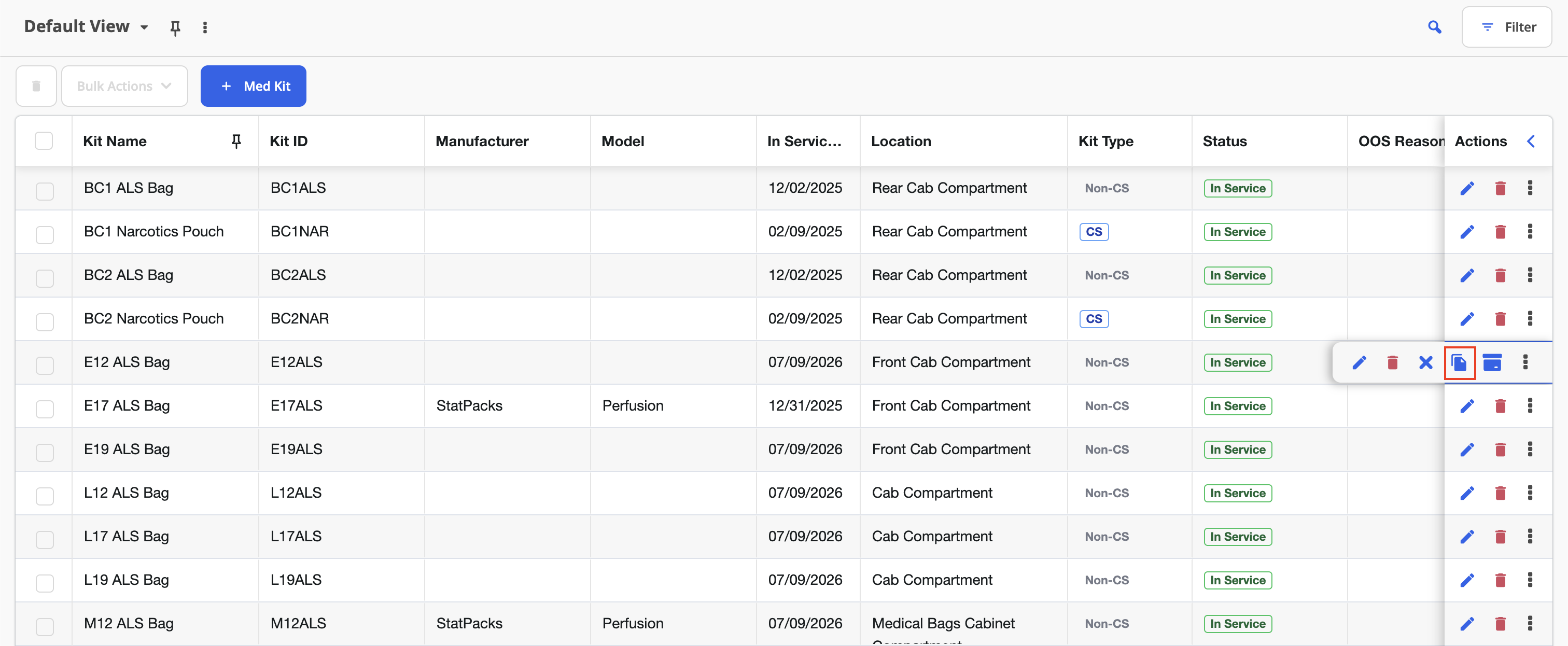The width and height of the screenshot is (1568, 646).
Task: Click the blue X icon for E12 ALS Bag
Action: tap(1425, 363)
